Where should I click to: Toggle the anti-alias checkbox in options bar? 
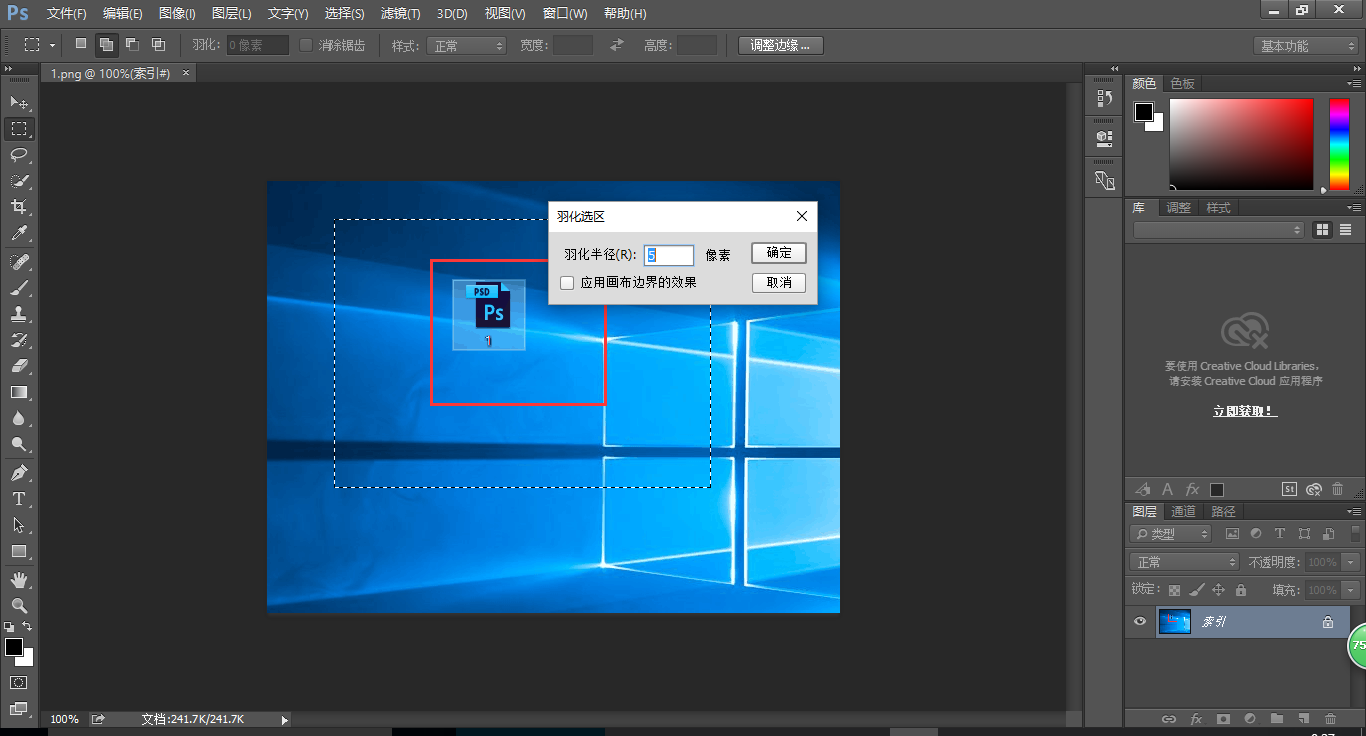click(x=306, y=45)
